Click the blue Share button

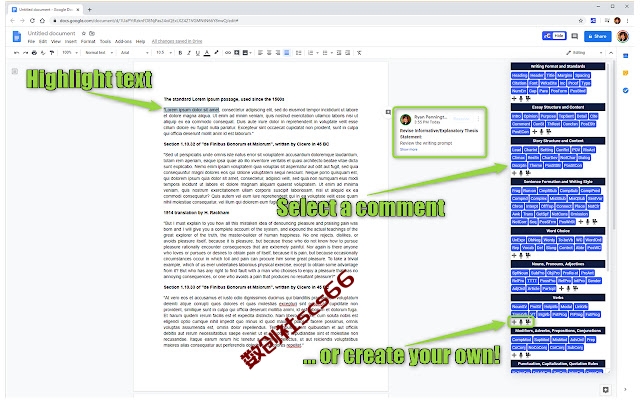[x=598, y=36]
